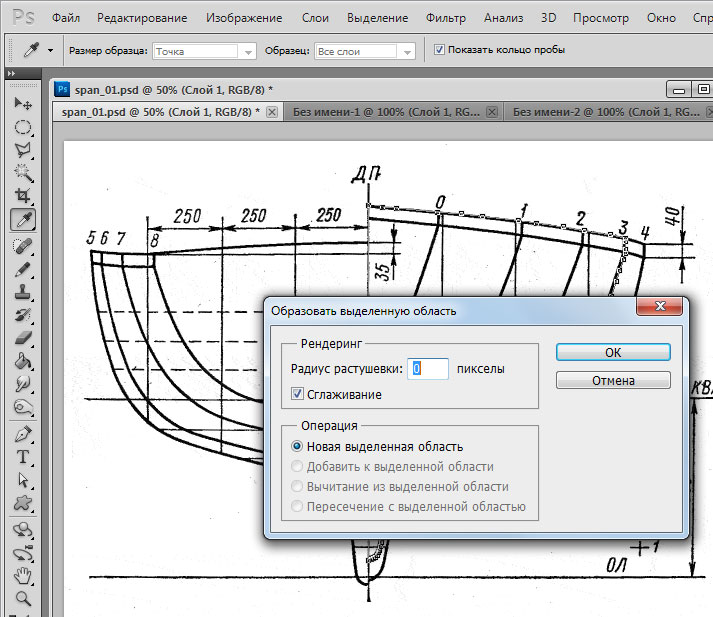This screenshot has width=713, height=617.
Task: Select the Magic Wand tool
Action: [22, 173]
